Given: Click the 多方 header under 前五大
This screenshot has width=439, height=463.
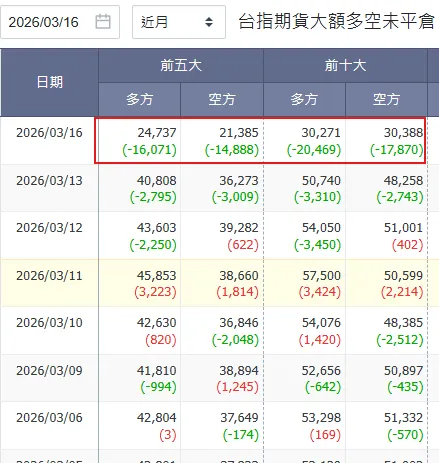Looking at the screenshot, I should 139,99.
